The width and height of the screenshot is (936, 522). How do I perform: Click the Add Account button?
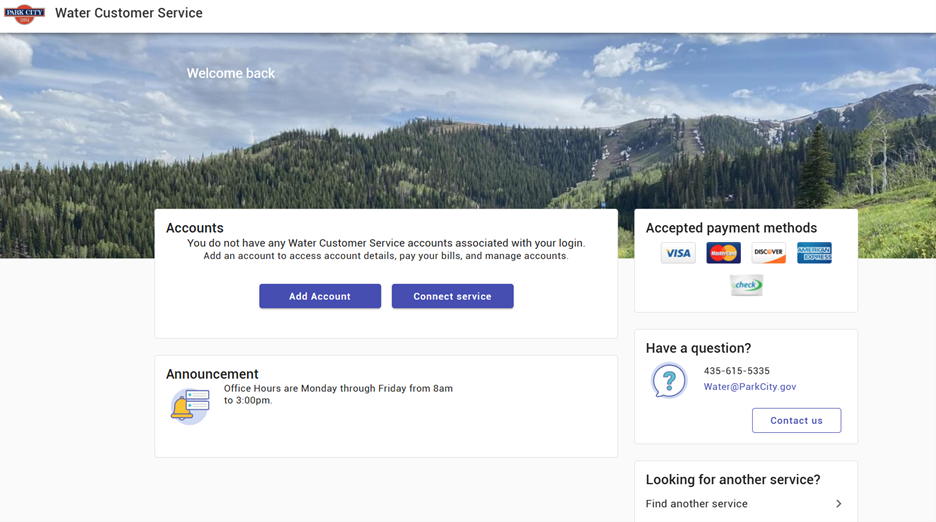(320, 296)
